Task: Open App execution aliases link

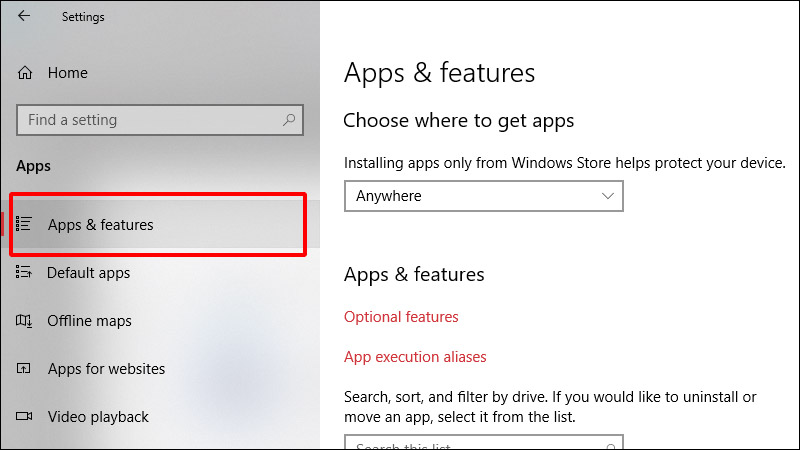Action: tap(415, 357)
